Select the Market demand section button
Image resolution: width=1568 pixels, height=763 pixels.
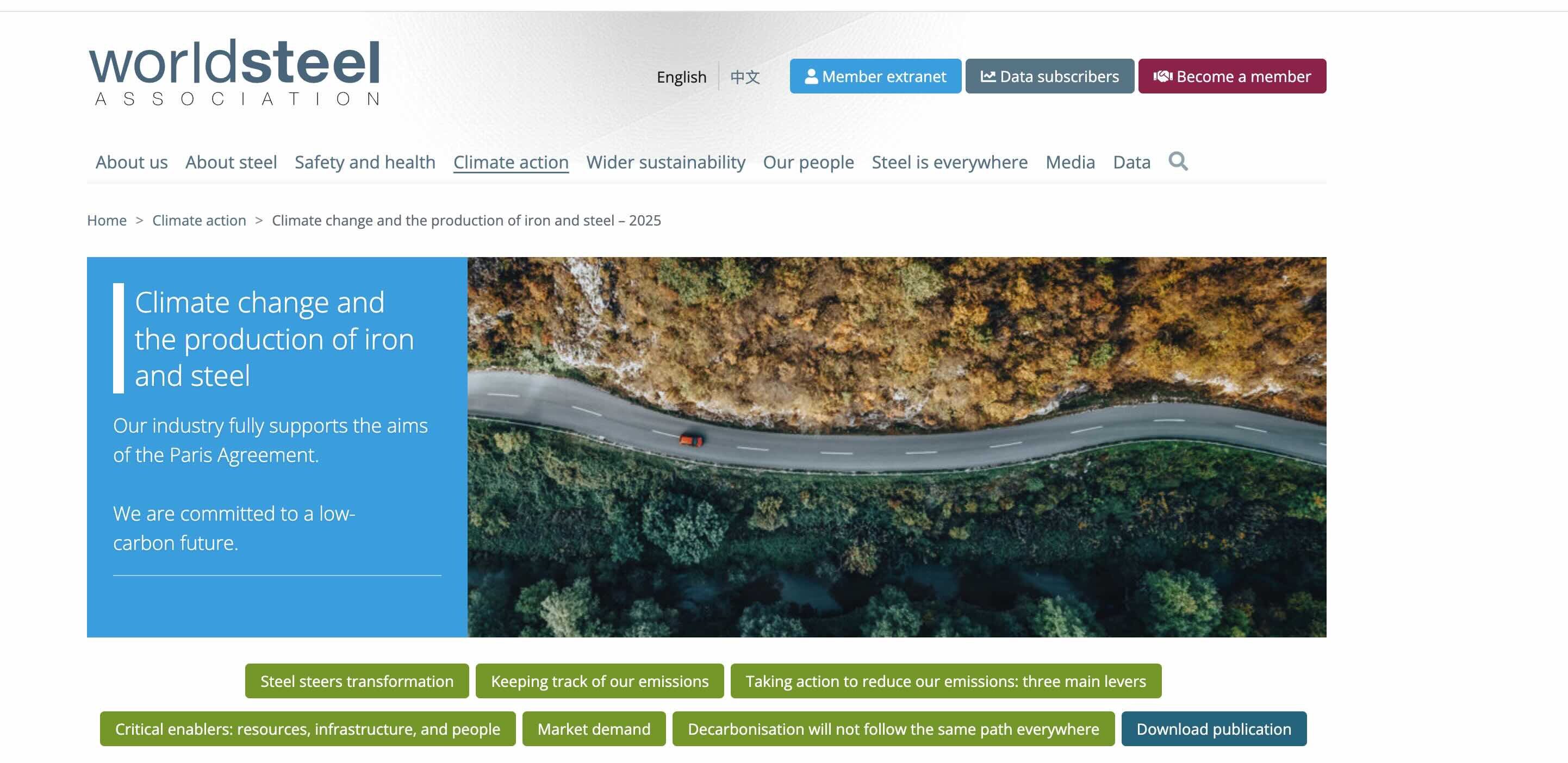pos(594,729)
